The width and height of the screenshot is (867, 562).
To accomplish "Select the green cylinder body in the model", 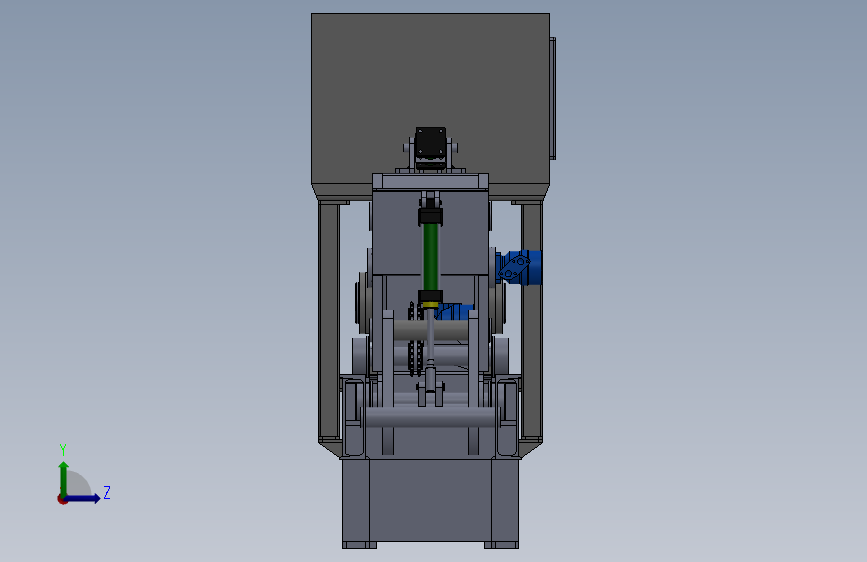I will (x=430, y=257).
